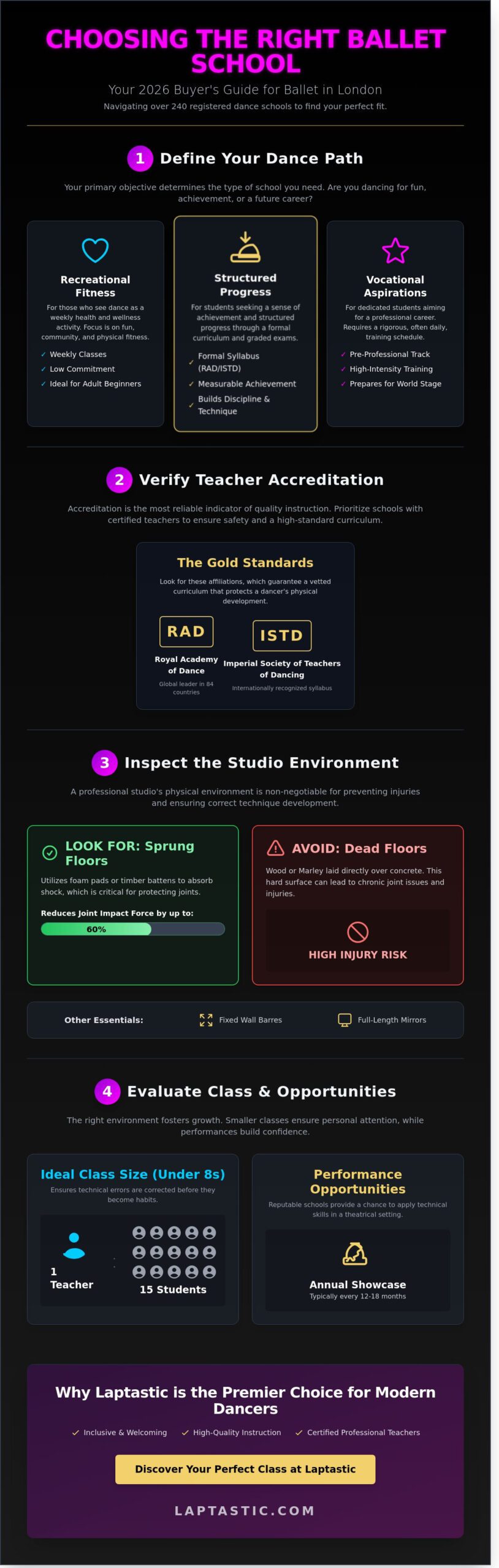The width and height of the screenshot is (499, 1568).
Task: Click the ISTD badge box
Action: (x=282, y=635)
